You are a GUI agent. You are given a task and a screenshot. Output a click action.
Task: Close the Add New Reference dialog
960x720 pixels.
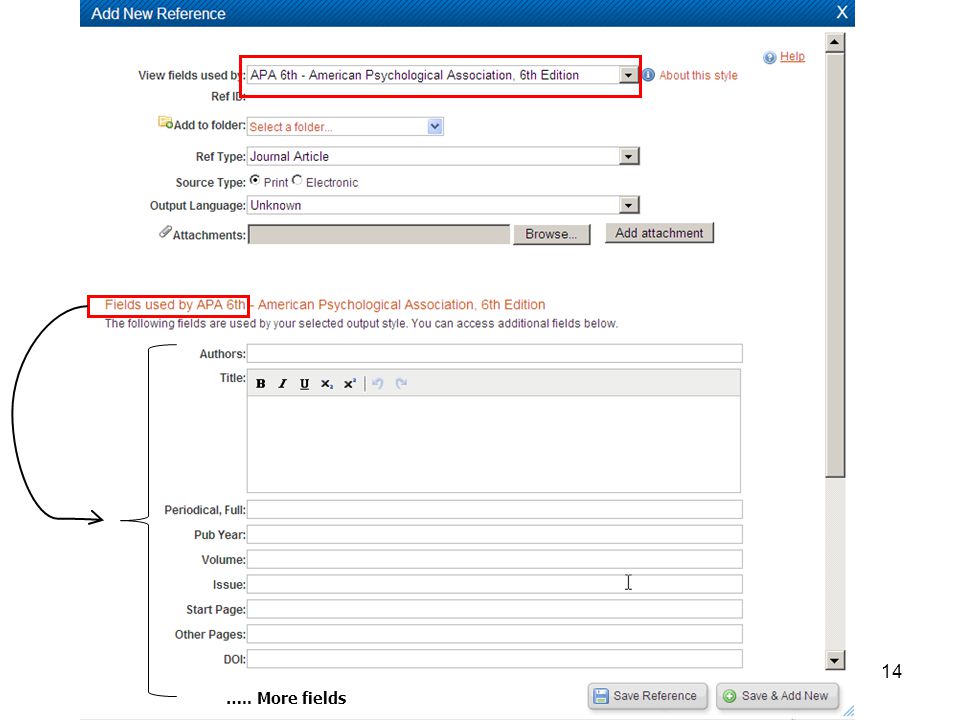(x=842, y=12)
